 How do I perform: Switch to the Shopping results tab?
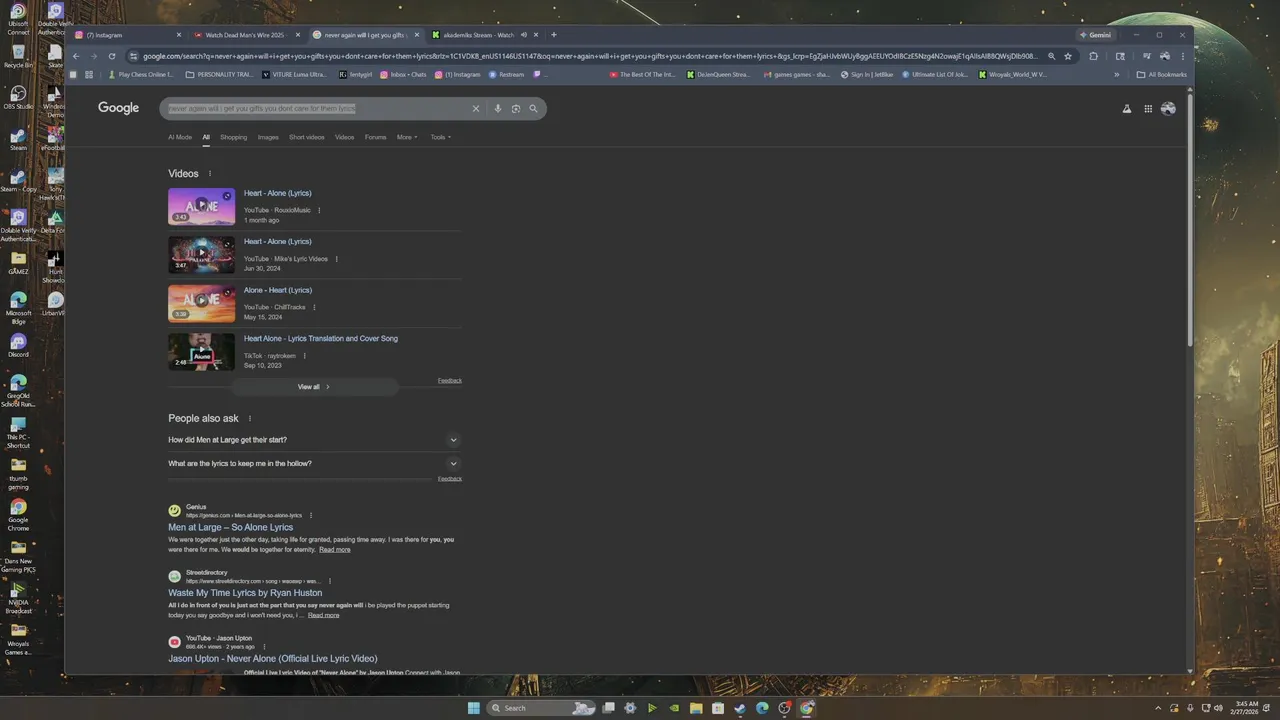[233, 137]
